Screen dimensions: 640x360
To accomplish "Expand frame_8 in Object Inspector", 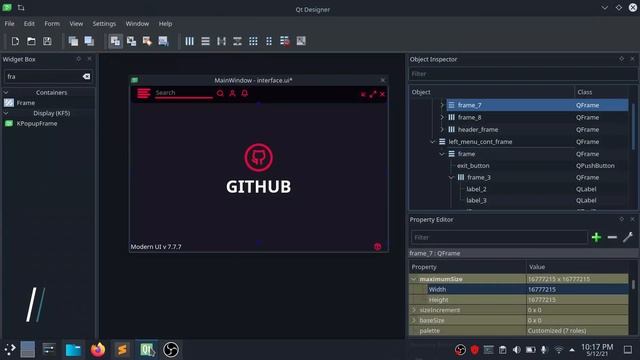I will pyautogui.click(x=442, y=118).
